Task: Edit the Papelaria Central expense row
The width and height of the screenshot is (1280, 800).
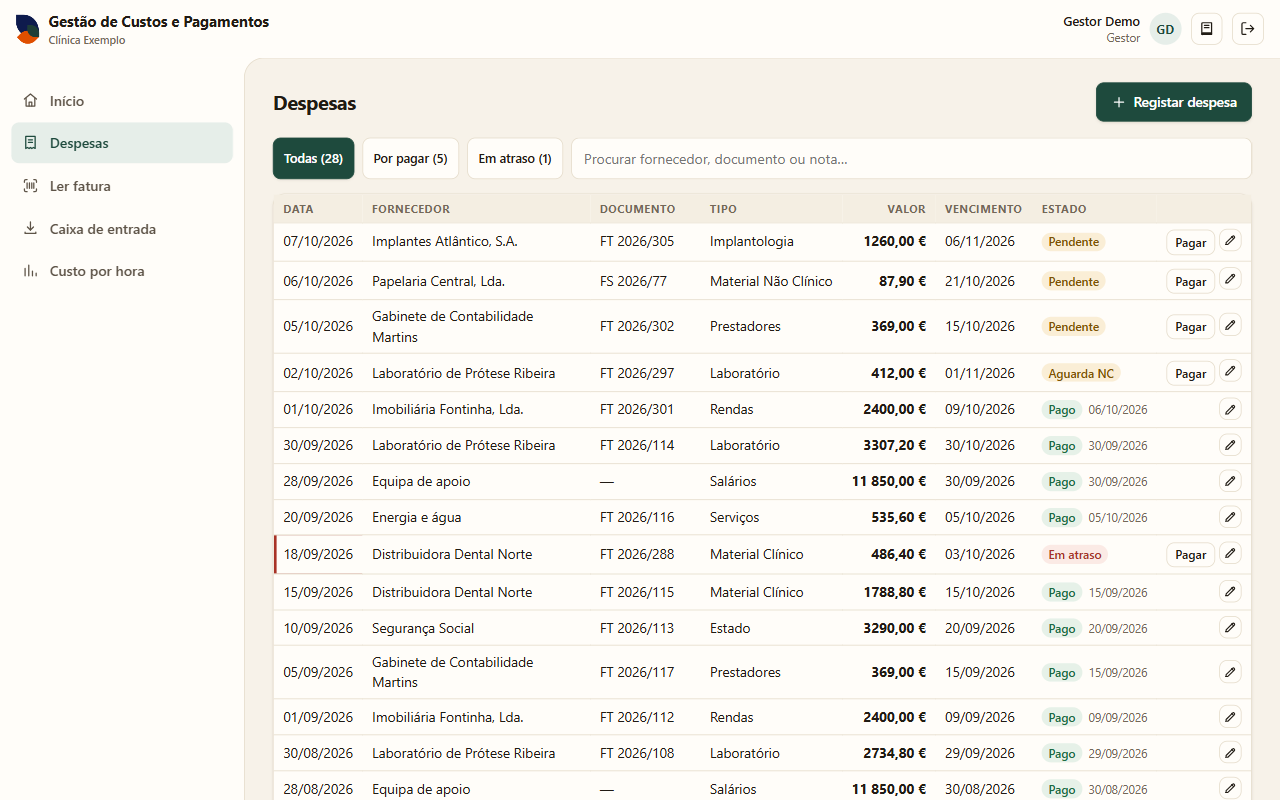Action: [1230, 280]
